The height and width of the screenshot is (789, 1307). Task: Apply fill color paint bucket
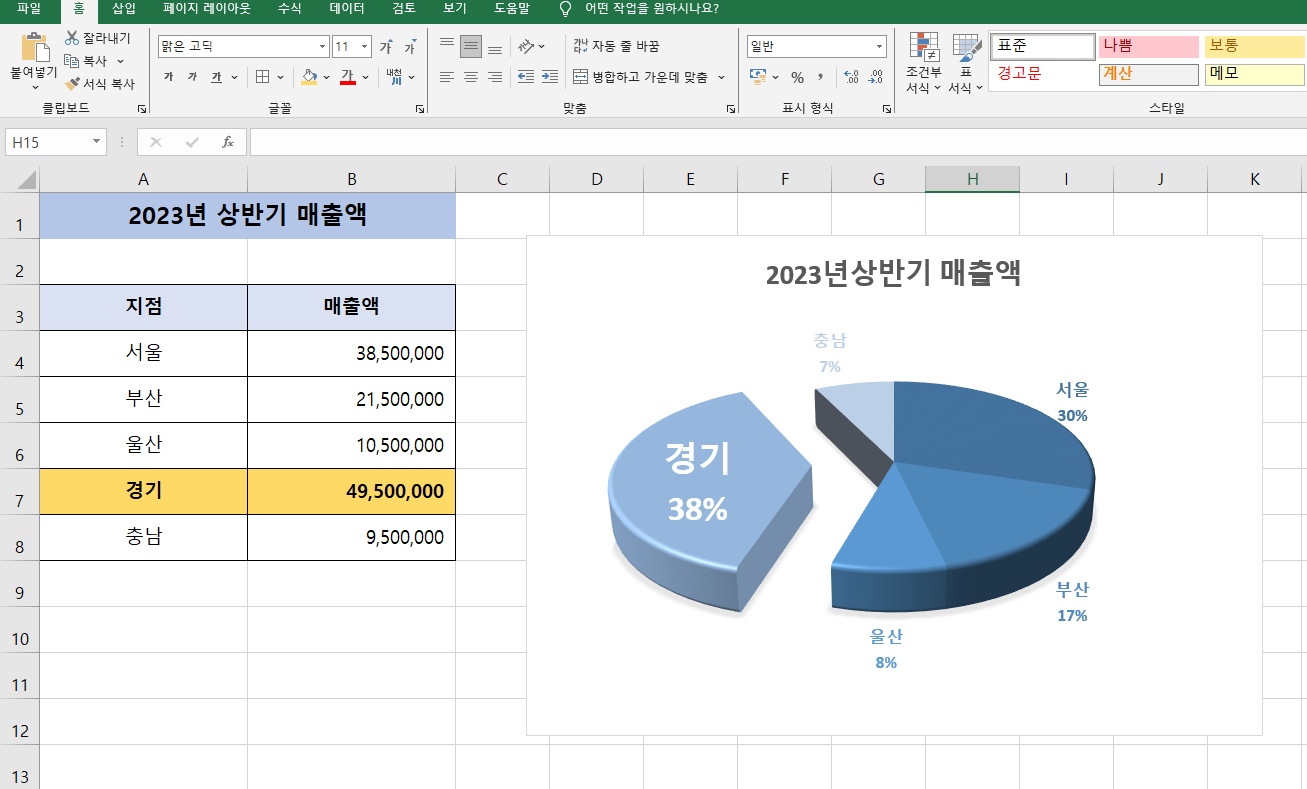pyautogui.click(x=309, y=77)
